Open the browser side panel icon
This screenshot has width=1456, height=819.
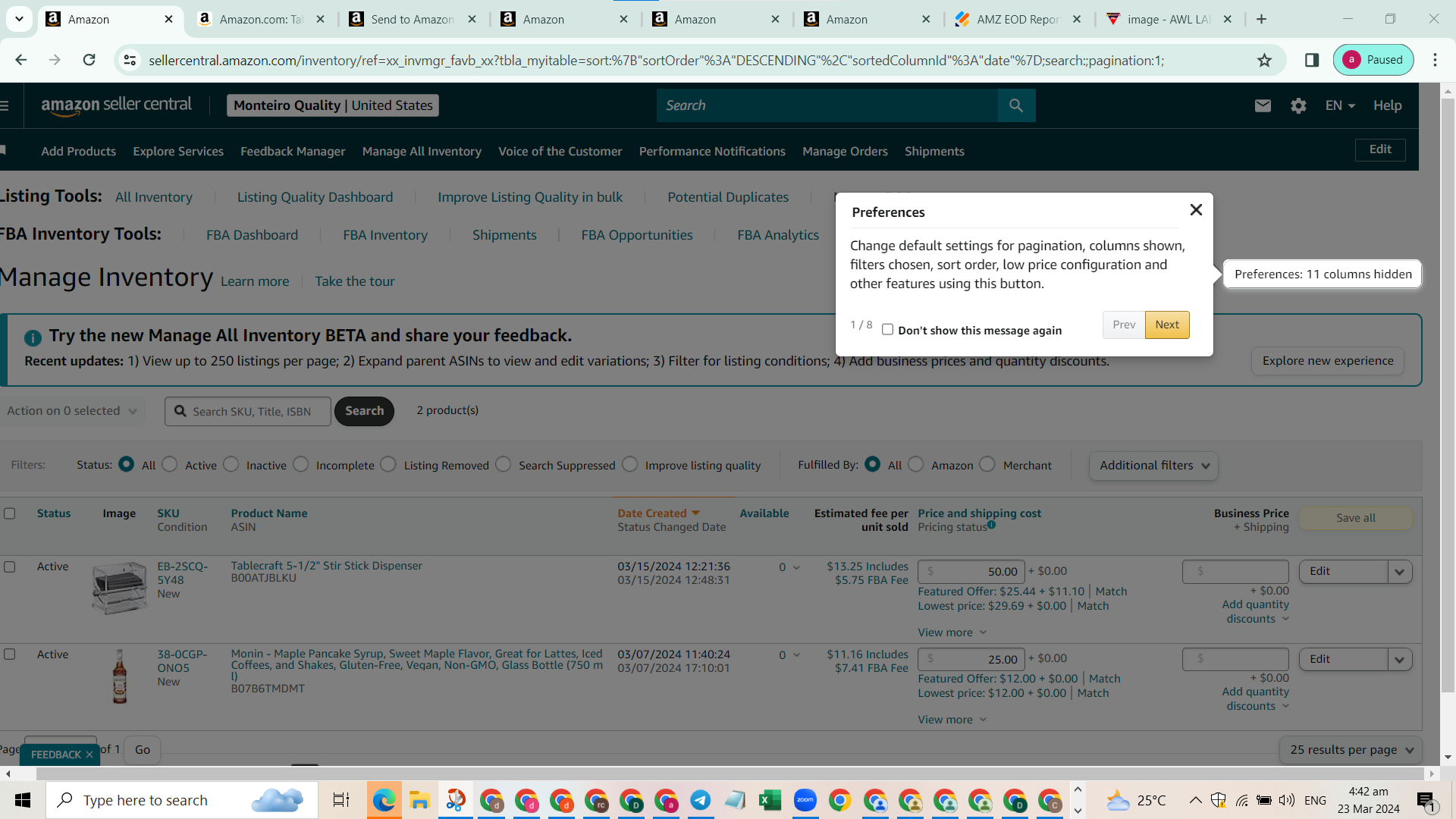click(x=1312, y=60)
